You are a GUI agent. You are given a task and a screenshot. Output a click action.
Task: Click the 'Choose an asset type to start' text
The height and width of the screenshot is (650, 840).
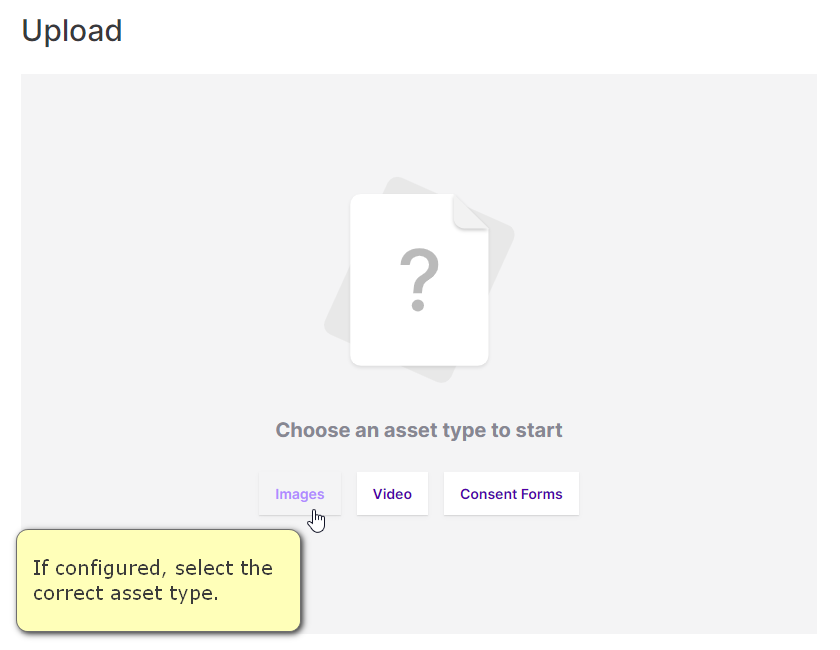419,430
